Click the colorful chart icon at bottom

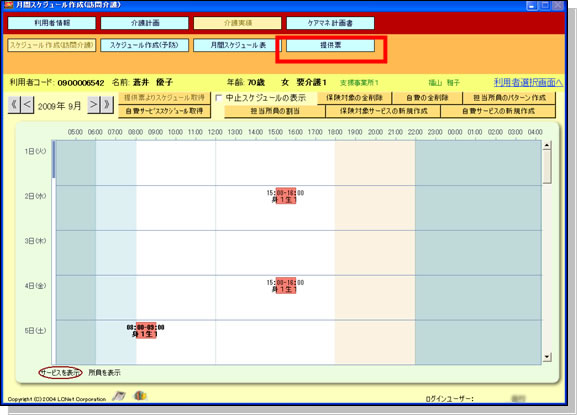pos(140,396)
